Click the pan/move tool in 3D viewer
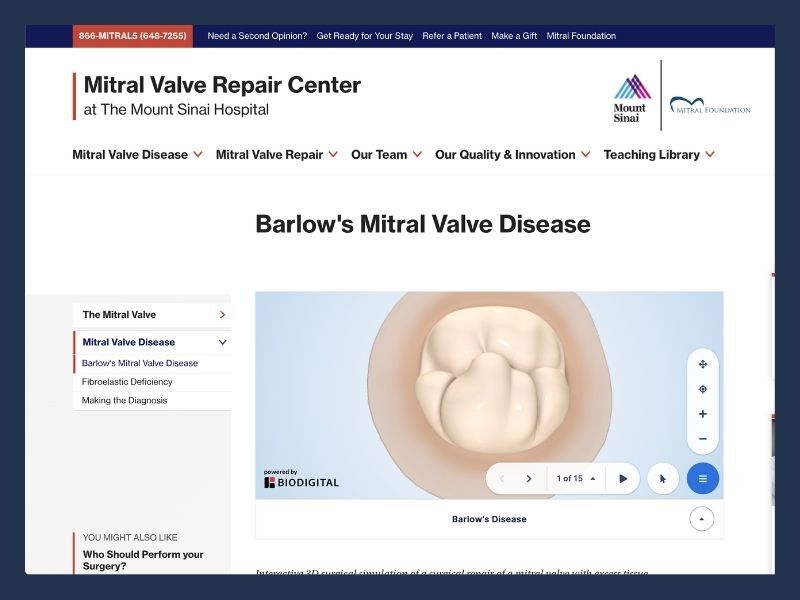This screenshot has height=600, width=800. tap(703, 364)
